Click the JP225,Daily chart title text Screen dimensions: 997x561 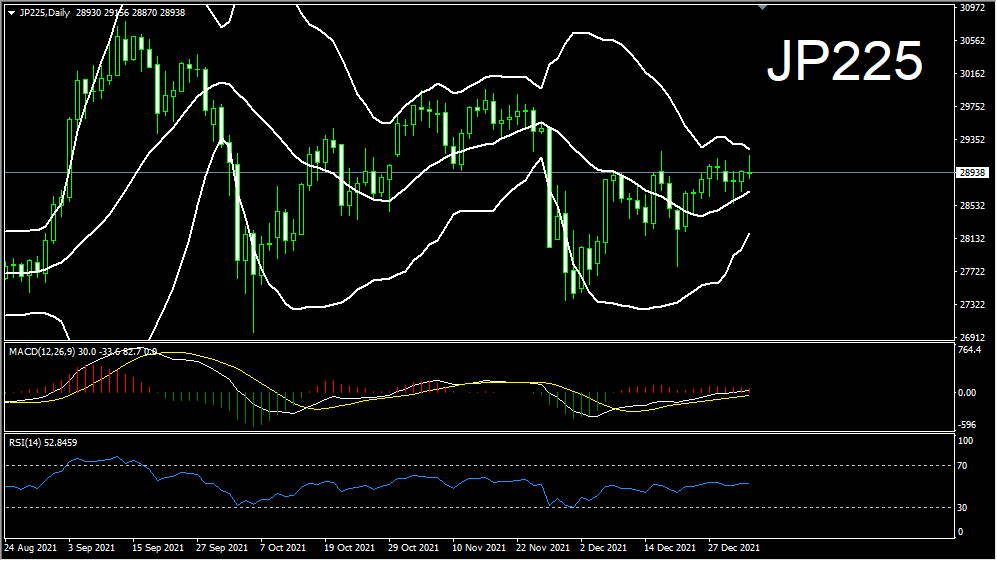45,13
